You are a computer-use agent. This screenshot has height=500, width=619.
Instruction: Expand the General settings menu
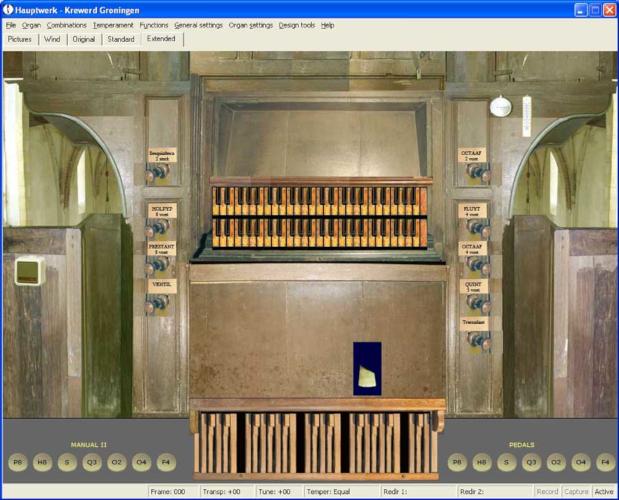coord(198,25)
